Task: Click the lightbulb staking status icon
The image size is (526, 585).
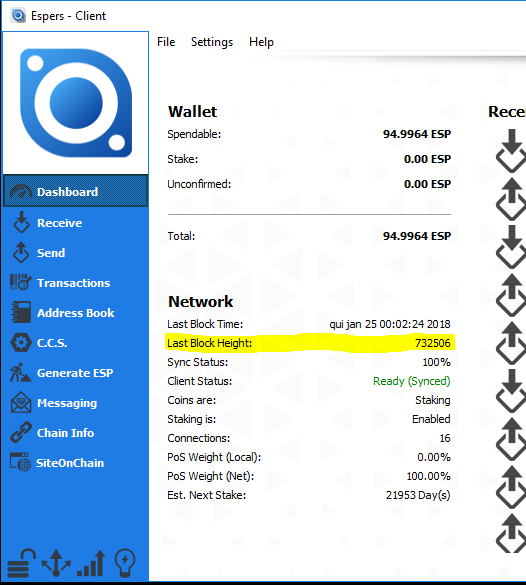Action: pyautogui.click(x=125, y=563)
